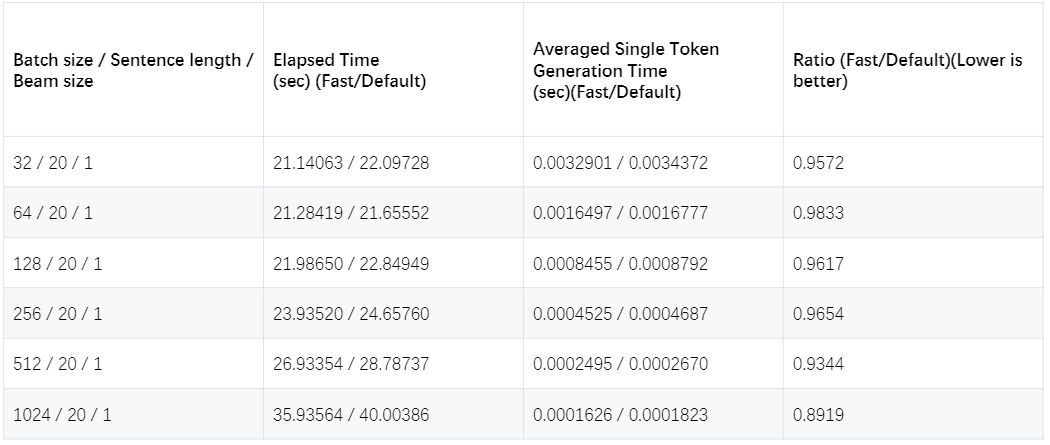Select token time "0.0016497 / 0.0016777" cell
1050x445 pixels.
click(x=620, y=213)
